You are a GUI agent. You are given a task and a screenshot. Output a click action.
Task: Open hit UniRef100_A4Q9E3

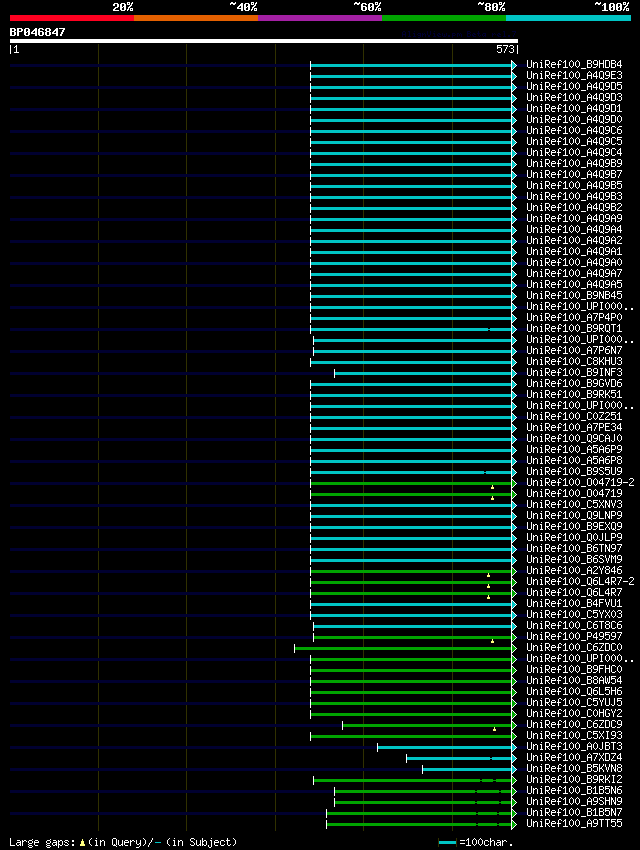(x=574, y=75)
